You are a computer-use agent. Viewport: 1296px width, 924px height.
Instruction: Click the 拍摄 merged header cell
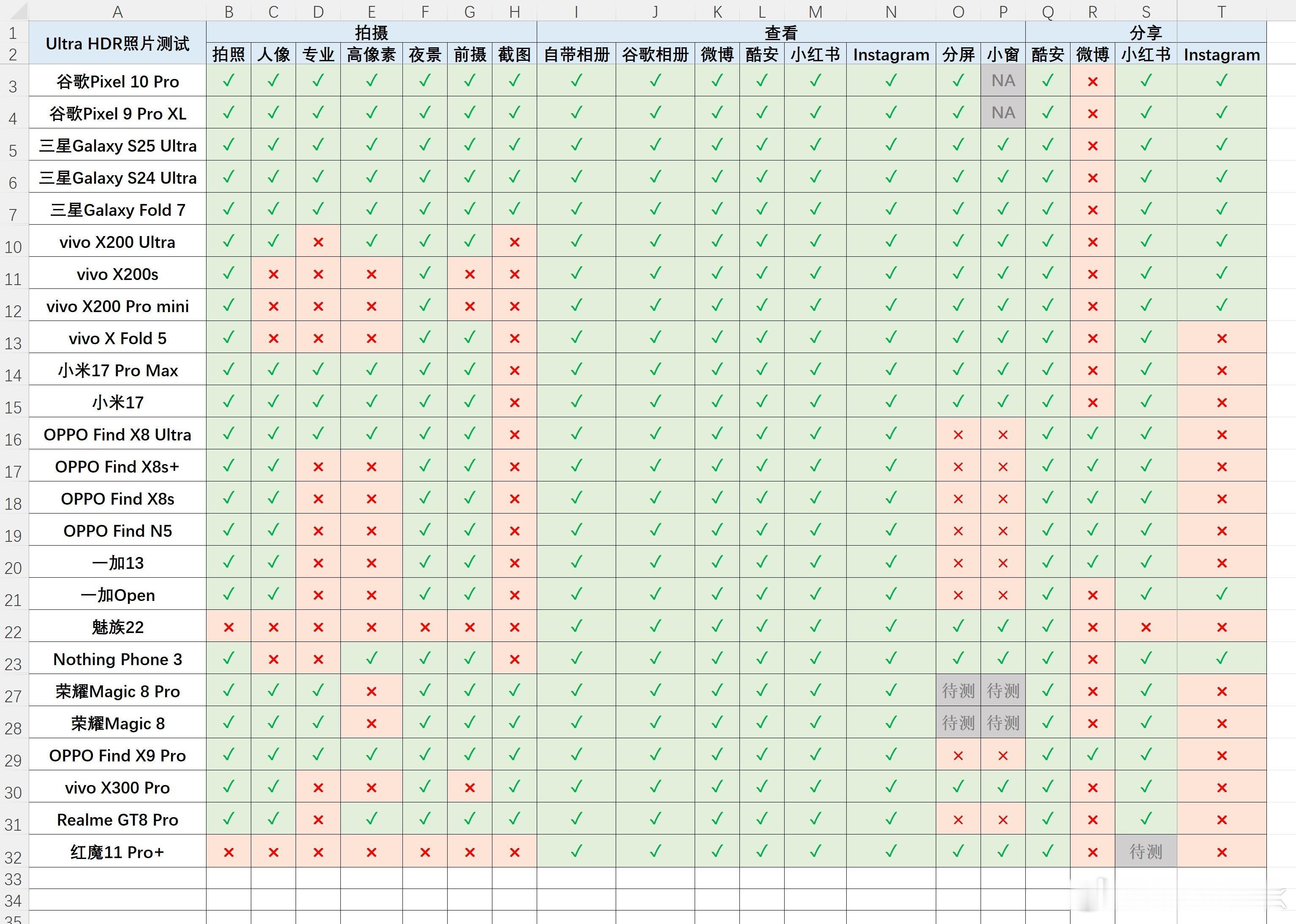371,33
